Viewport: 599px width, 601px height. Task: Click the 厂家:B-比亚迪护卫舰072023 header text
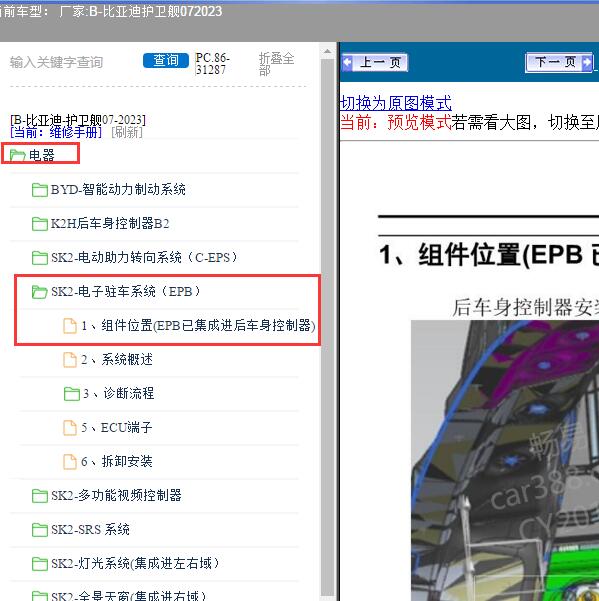click(140, 11)
